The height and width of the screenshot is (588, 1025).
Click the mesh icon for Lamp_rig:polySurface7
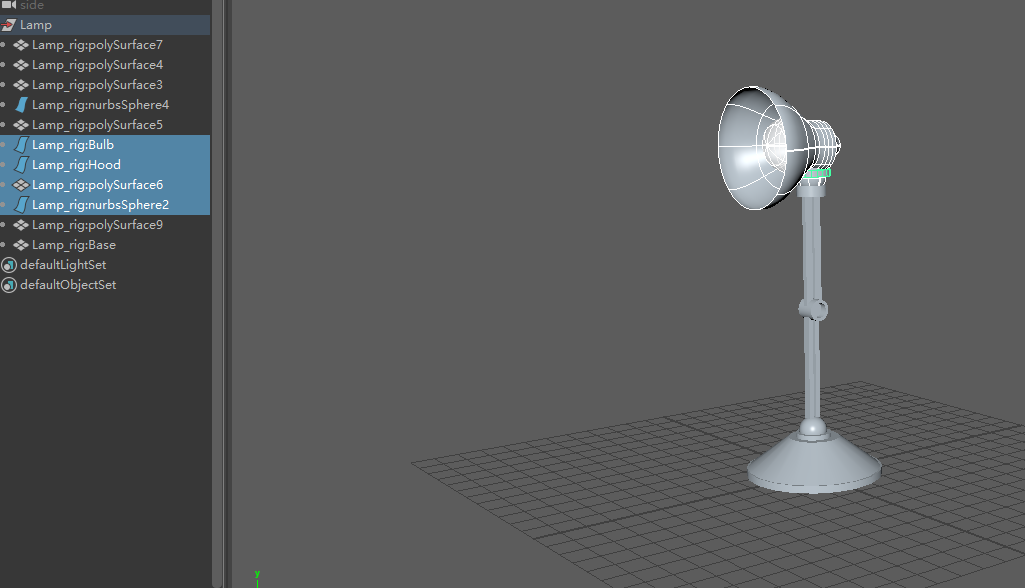click(21, 45)
